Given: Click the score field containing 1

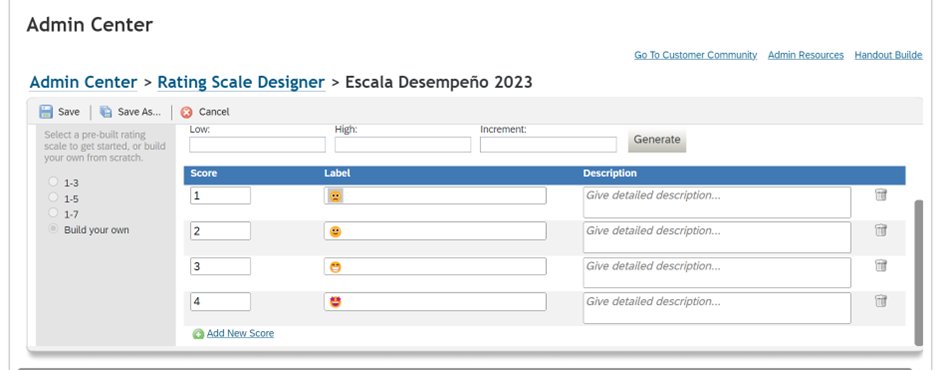Looking at the screenshot, I should tap(220, 195).
